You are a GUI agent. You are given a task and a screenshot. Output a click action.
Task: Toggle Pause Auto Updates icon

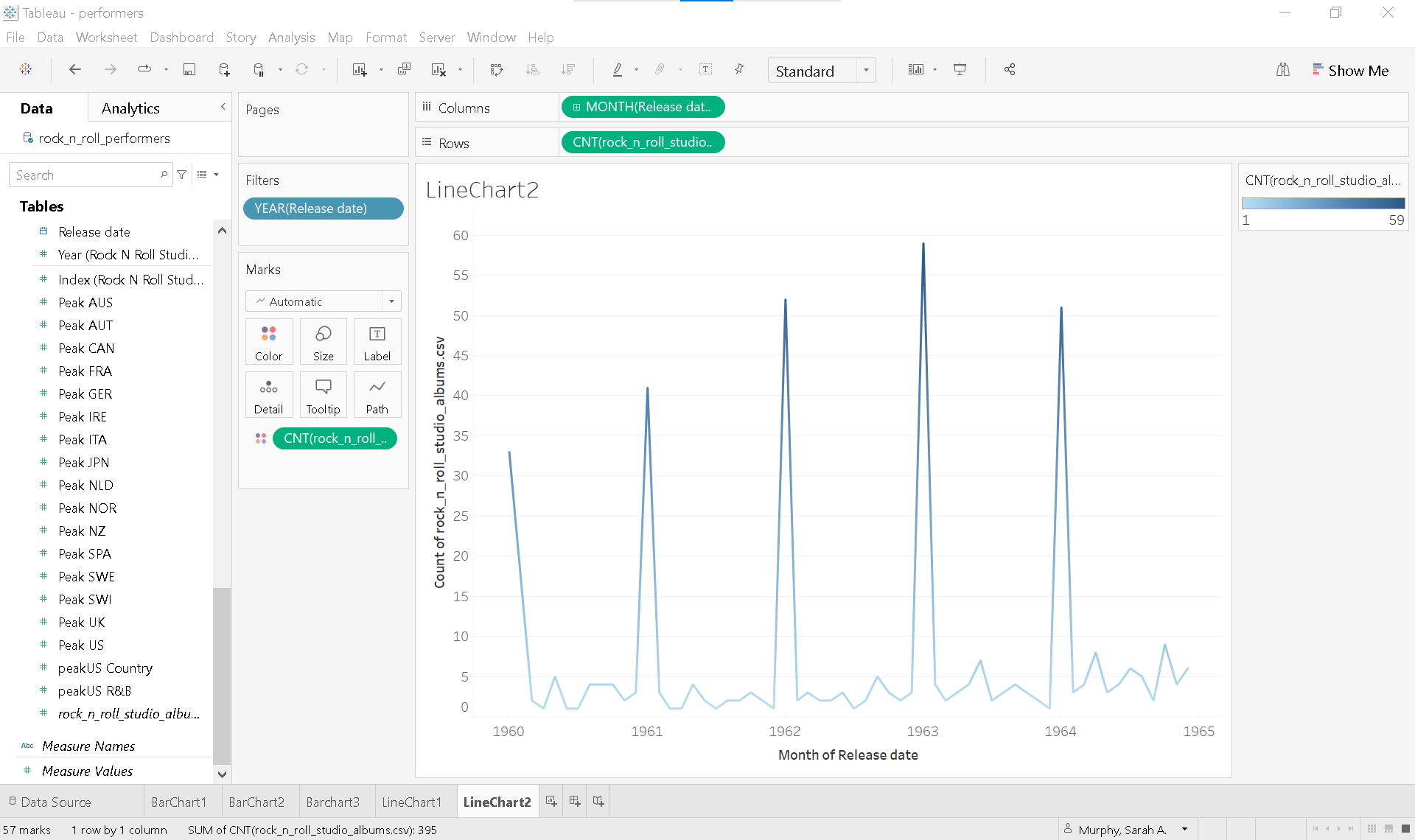[259, 69]
